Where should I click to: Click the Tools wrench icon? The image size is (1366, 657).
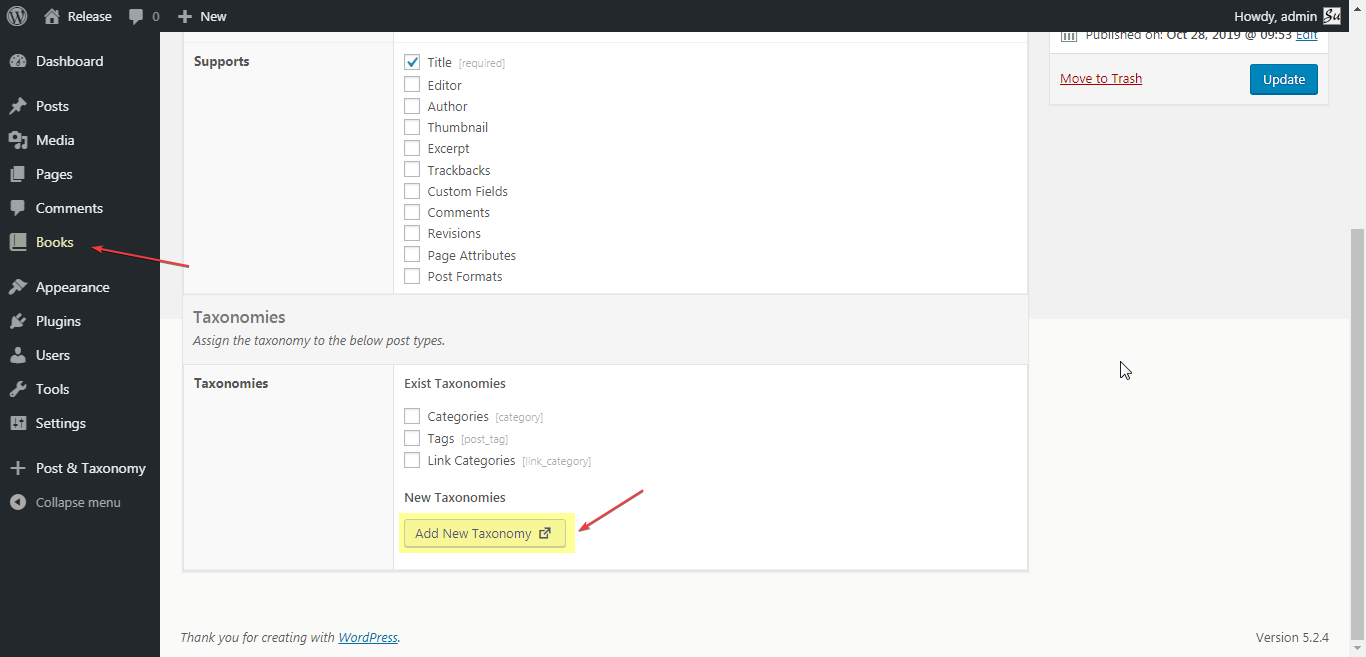(18, 389)
